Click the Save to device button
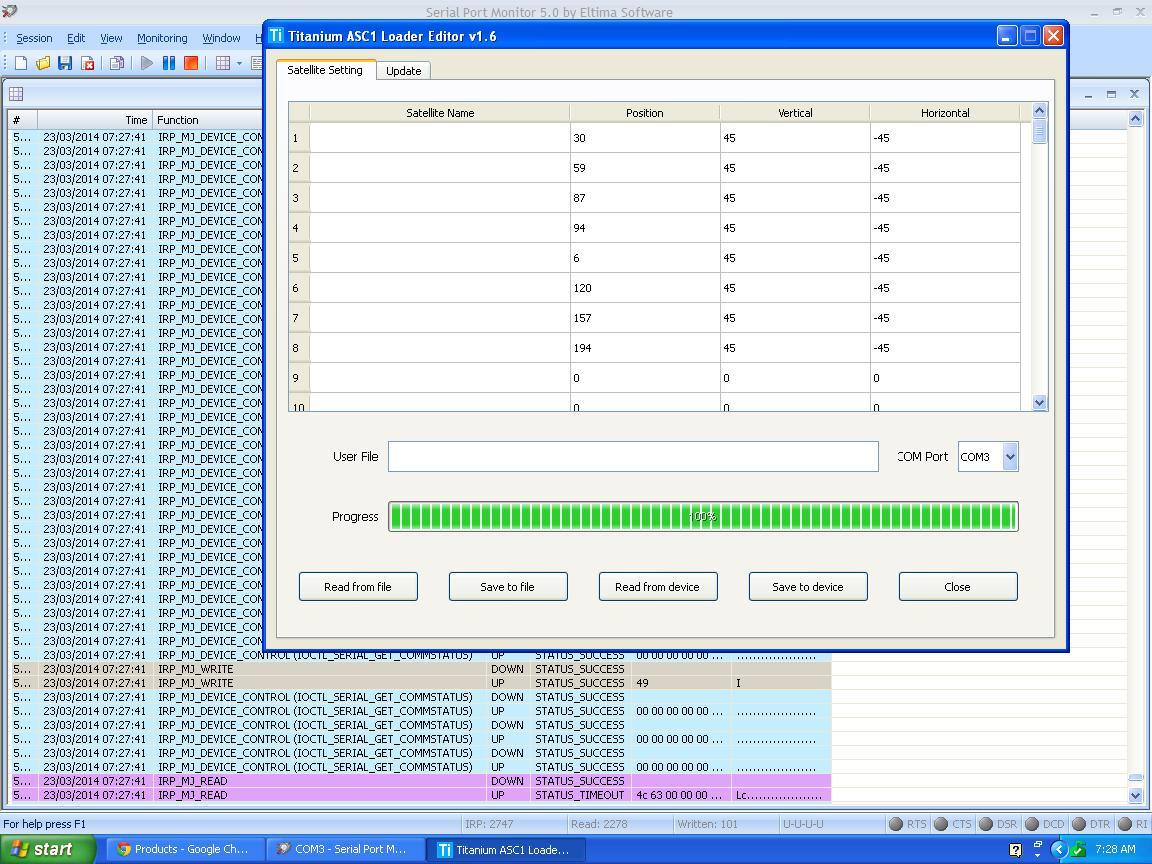The image size is (1152, 864). (807, 587)
